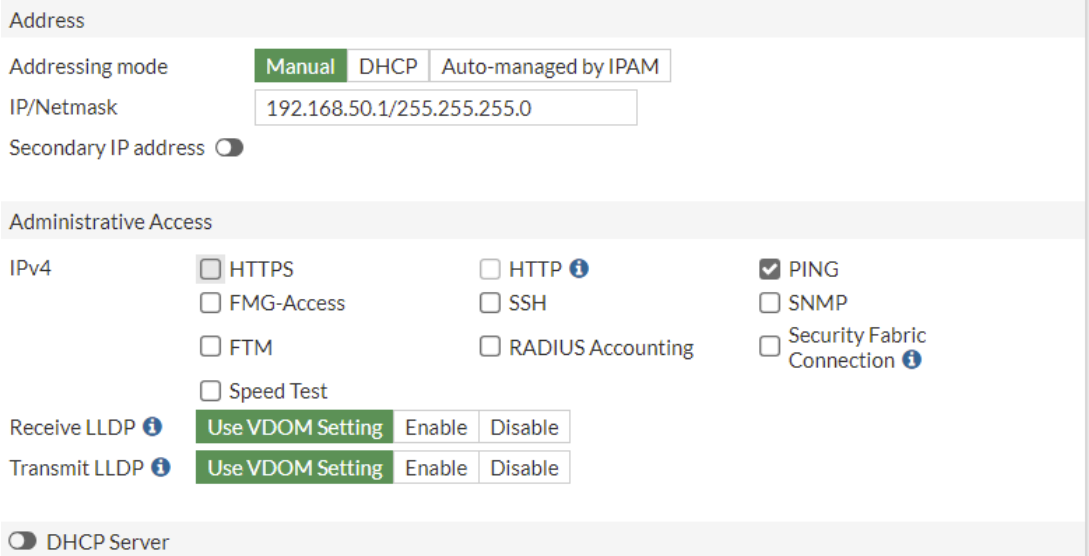Image resolution: width=1089 pixels, height=556 pixels.
Task: Set Transmit LLDP to Disable
Action: click(x=524, y=467)
